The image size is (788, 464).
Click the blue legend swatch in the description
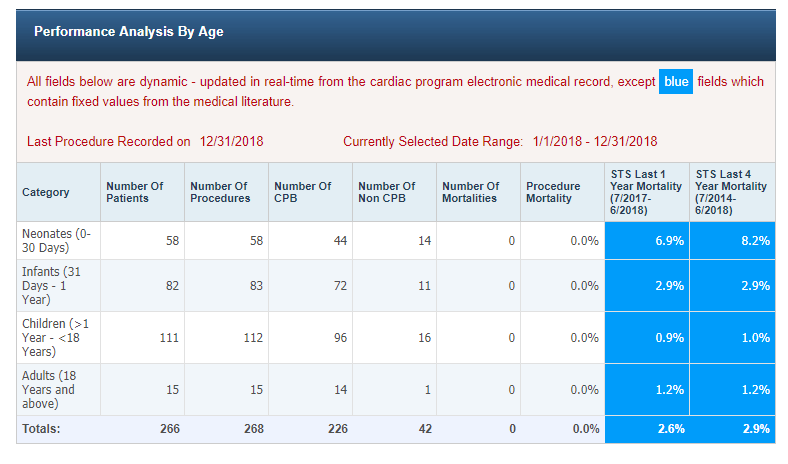pyautogui.click(x=676, y=82)
